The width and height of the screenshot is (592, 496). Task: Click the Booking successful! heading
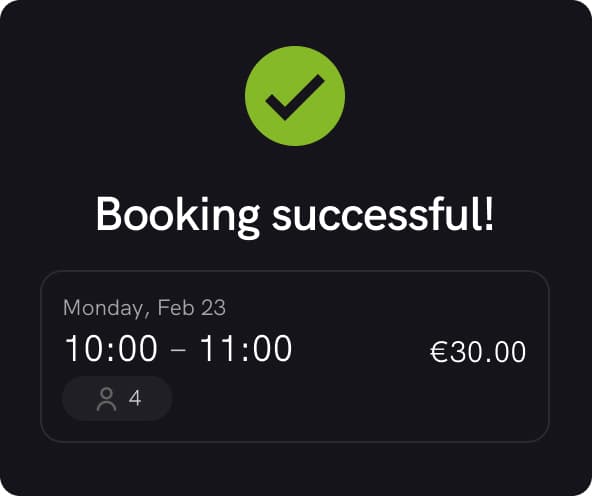pos(295,215)
